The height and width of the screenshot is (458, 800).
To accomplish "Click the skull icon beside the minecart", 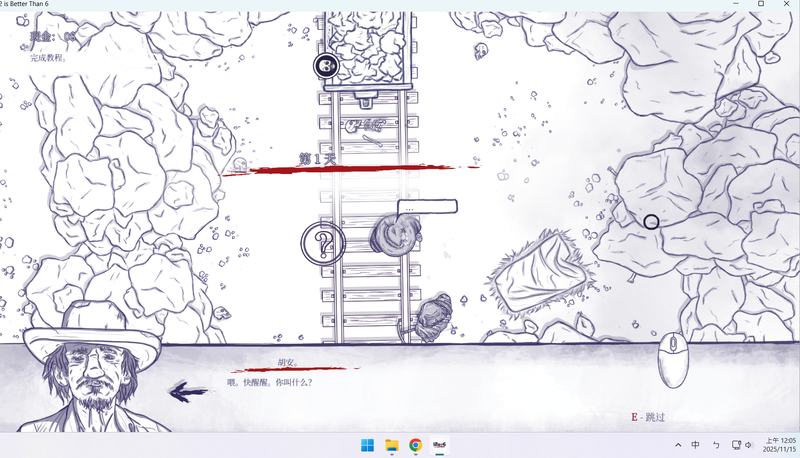I will click(327, 66).
